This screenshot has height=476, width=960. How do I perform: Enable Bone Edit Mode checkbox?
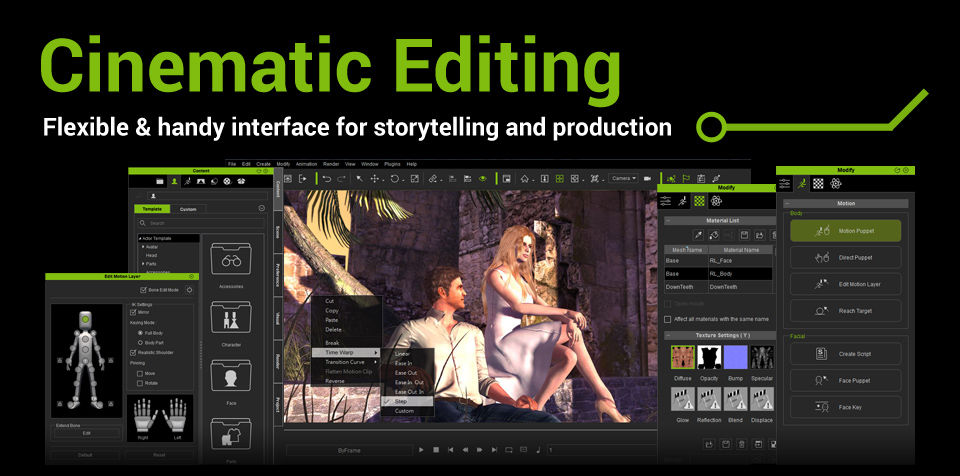pos(143,290)
